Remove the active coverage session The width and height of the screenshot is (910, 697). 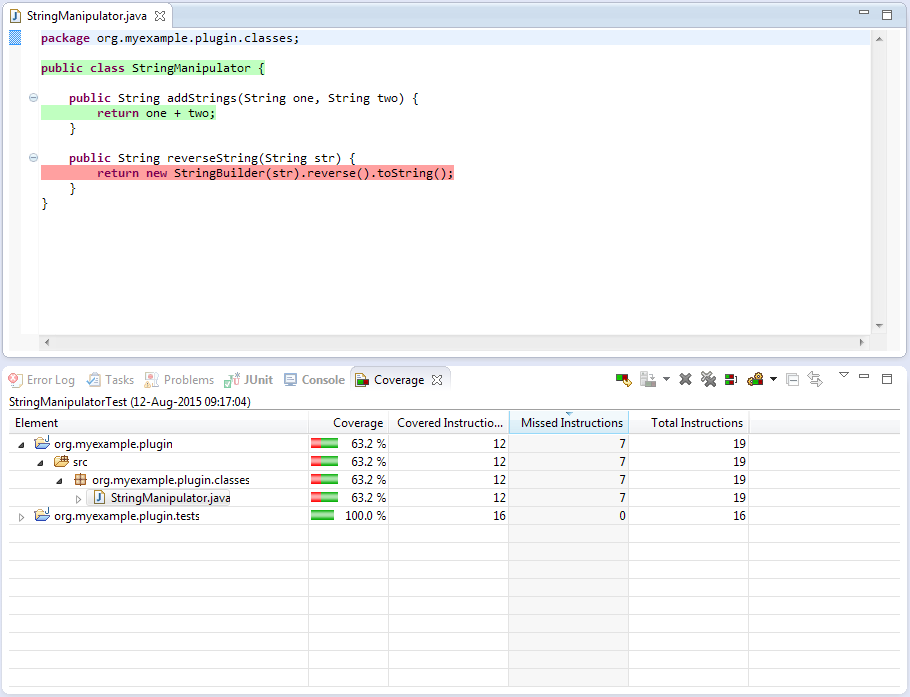click(x=685, y=380)
